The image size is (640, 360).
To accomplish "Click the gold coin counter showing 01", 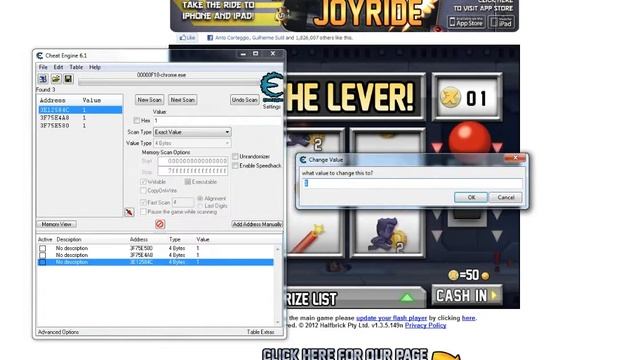I will click(467, 98).
